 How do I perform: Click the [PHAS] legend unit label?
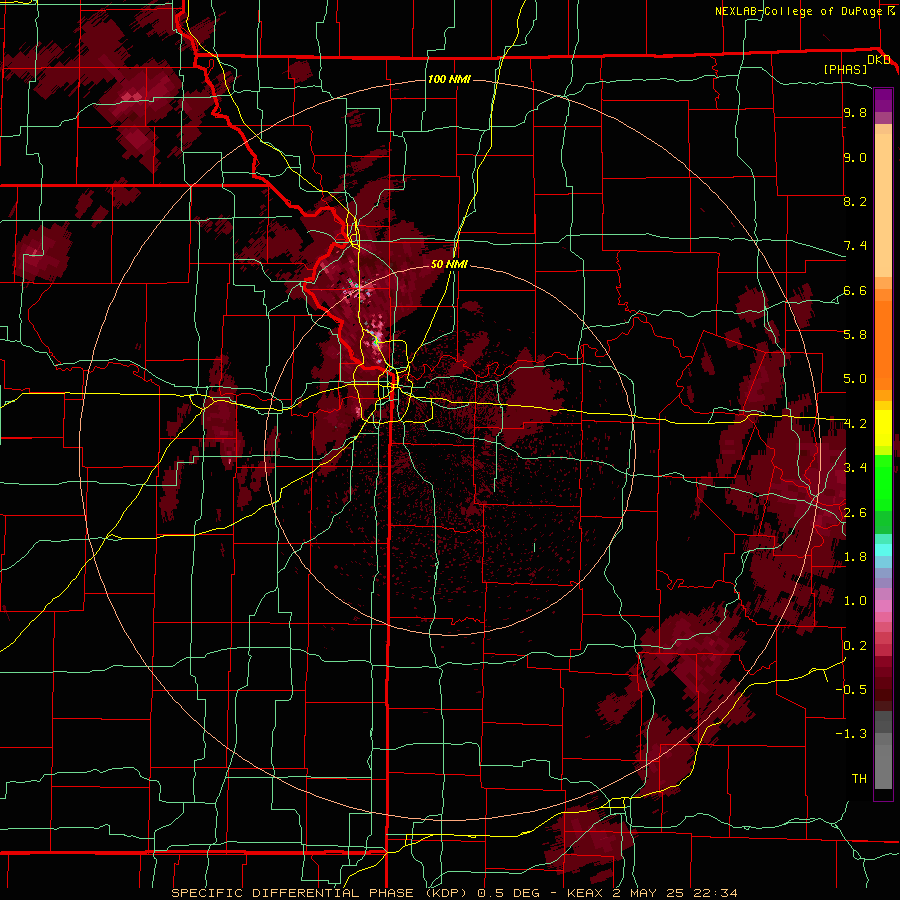845,69
